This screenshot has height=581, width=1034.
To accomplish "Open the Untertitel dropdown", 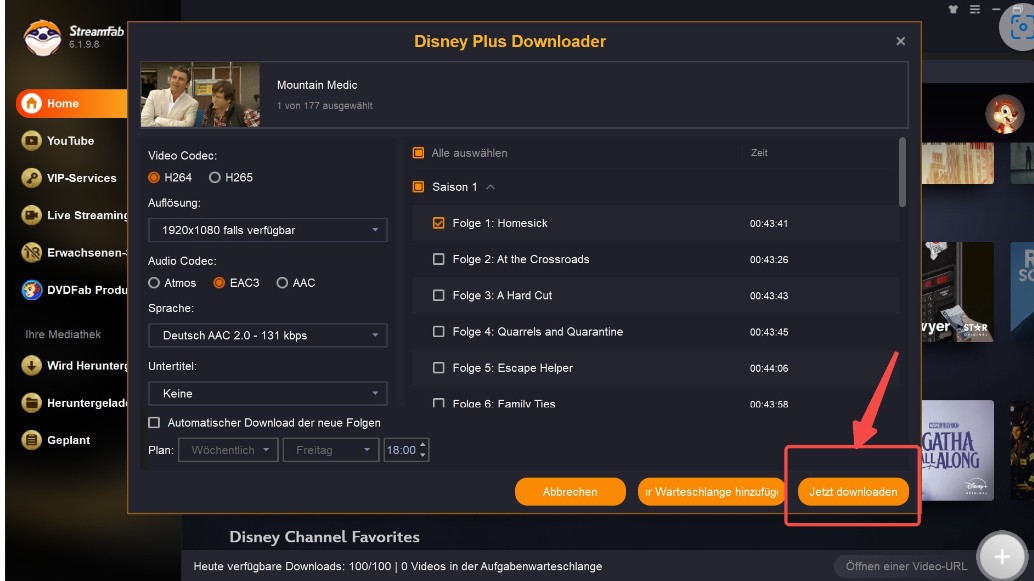I will [268, 393].
